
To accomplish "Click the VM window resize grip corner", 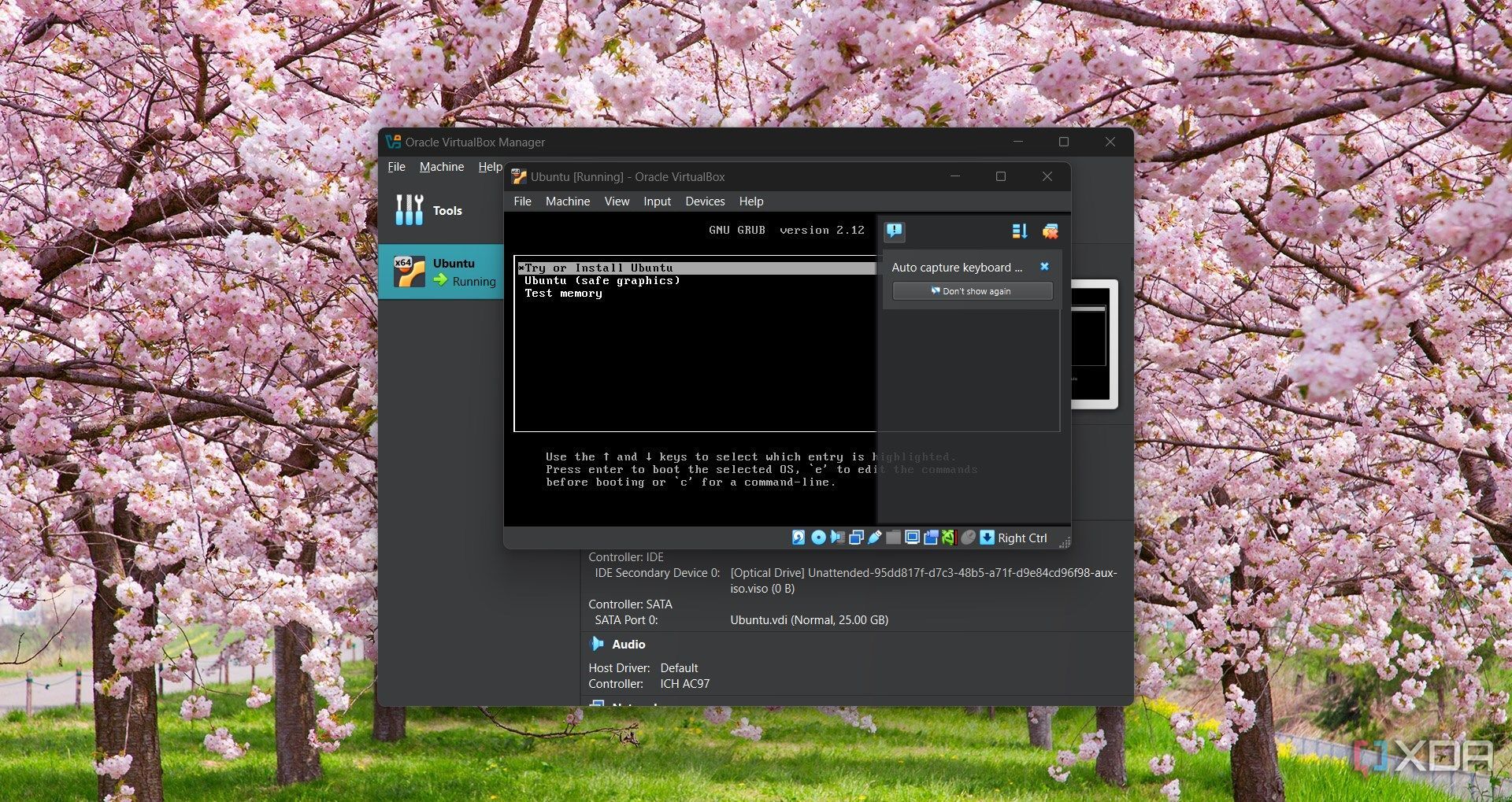I will [1065, 541].
